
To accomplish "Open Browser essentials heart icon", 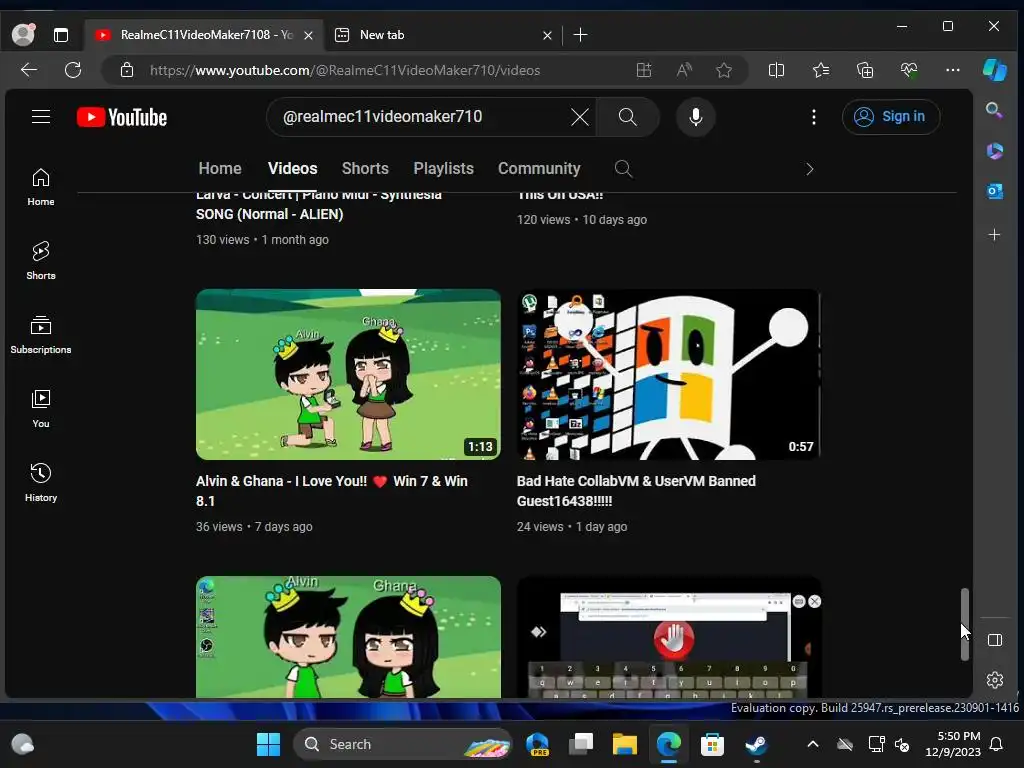I will tap(909, 70).
